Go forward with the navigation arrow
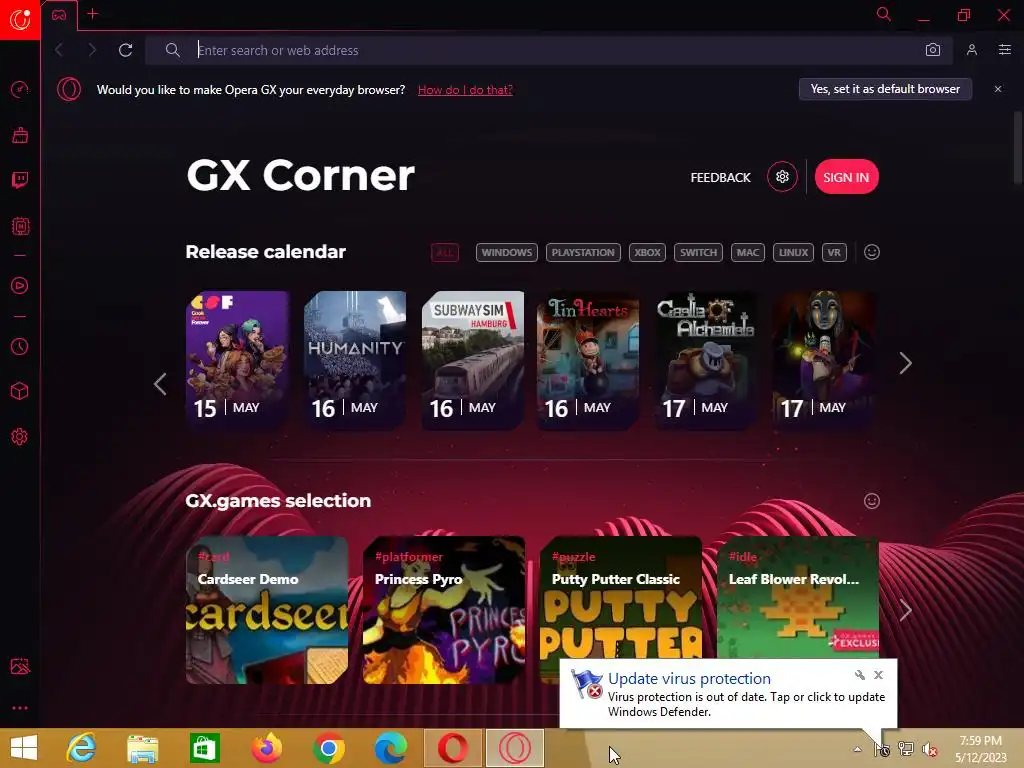This screenshot has height=768, width=1024. click(x=91, y=50)
